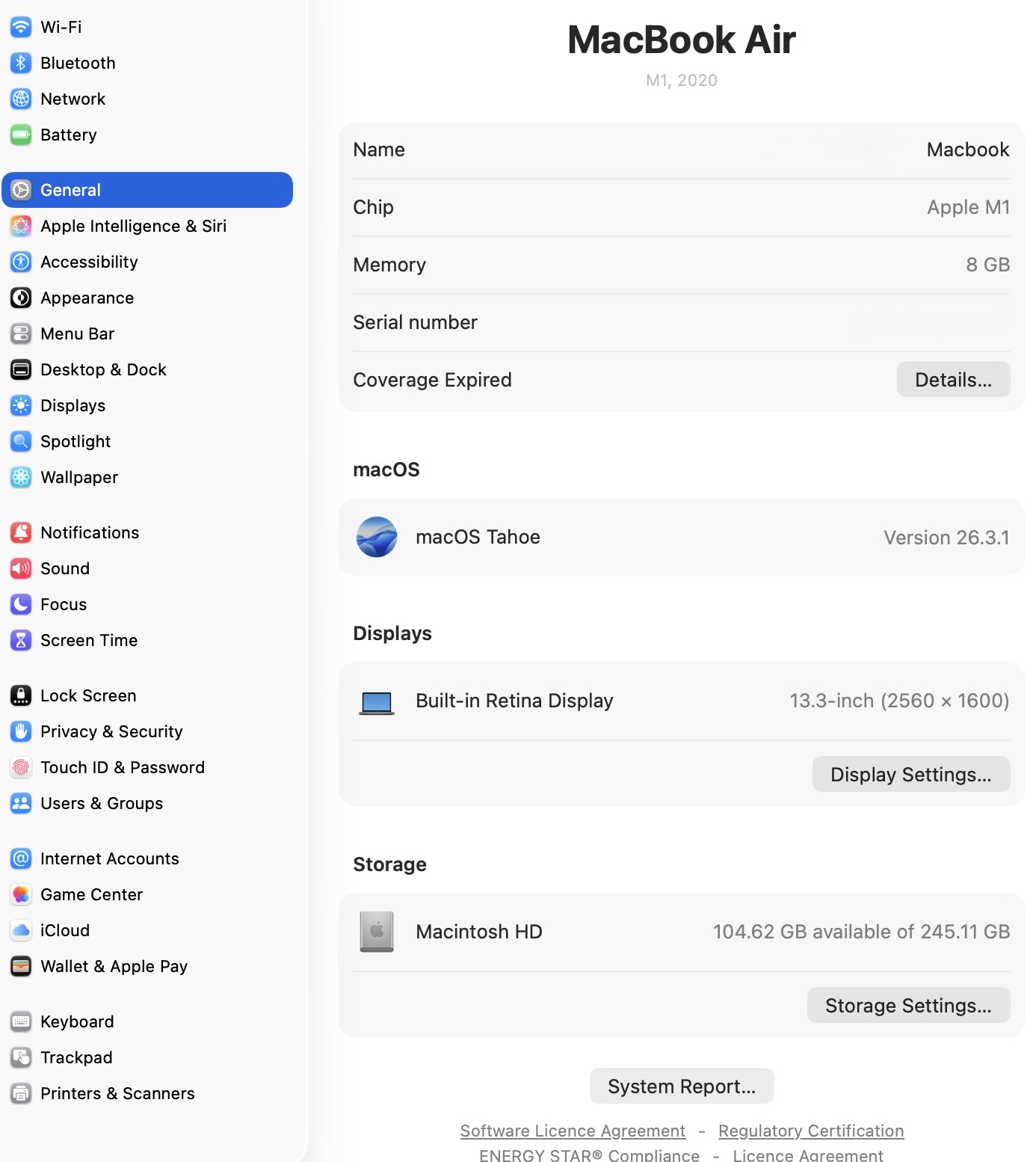
Task: Click the macOS Tahoe version row
Action: point(681,537)
